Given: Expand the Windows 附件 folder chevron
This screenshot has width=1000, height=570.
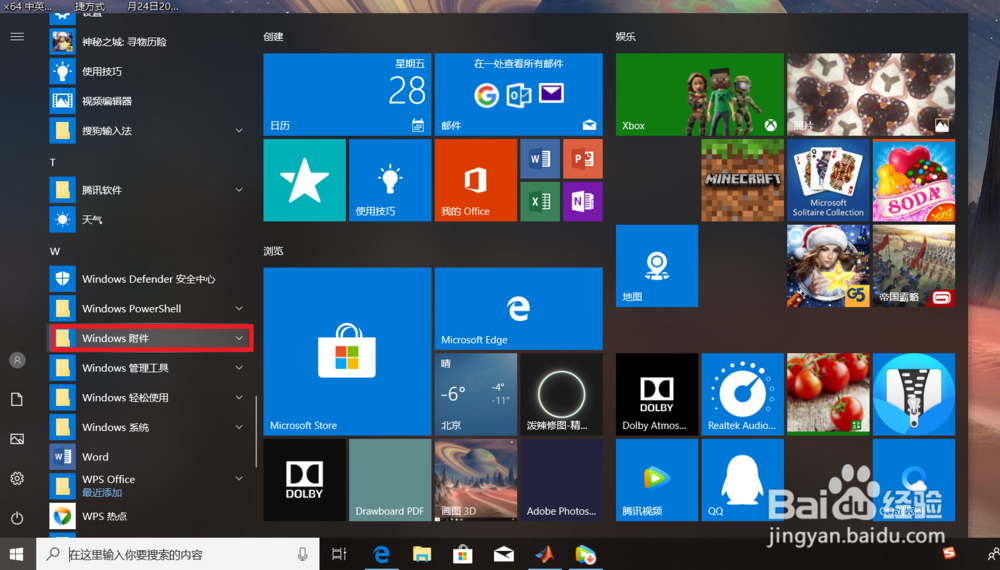Looking at the screenshot, I should click(239, 338).
